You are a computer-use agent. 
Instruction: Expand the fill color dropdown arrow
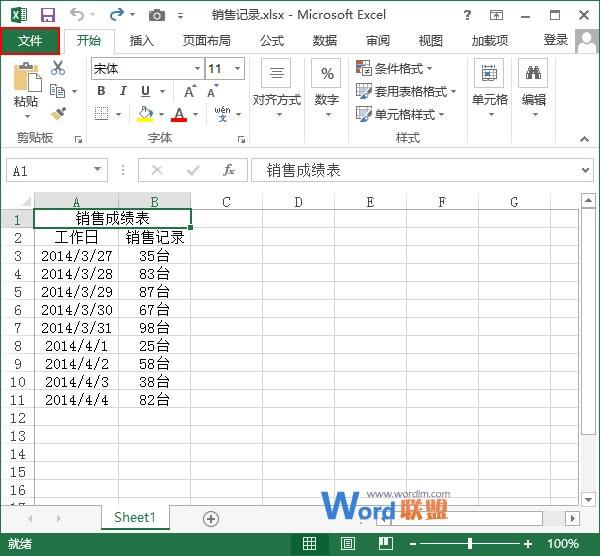(161, 114)
